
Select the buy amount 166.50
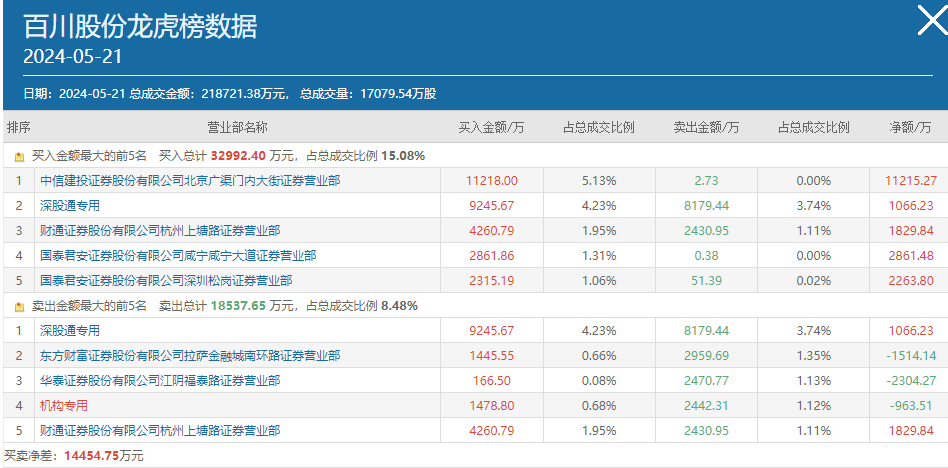tap(492, 380)
